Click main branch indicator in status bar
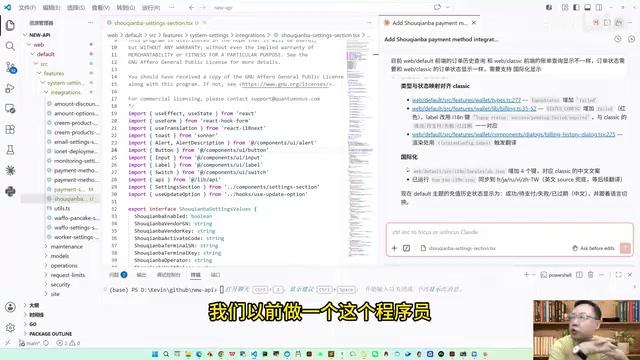The width and height of the screenshot is (640, 360). pos(30,343)
